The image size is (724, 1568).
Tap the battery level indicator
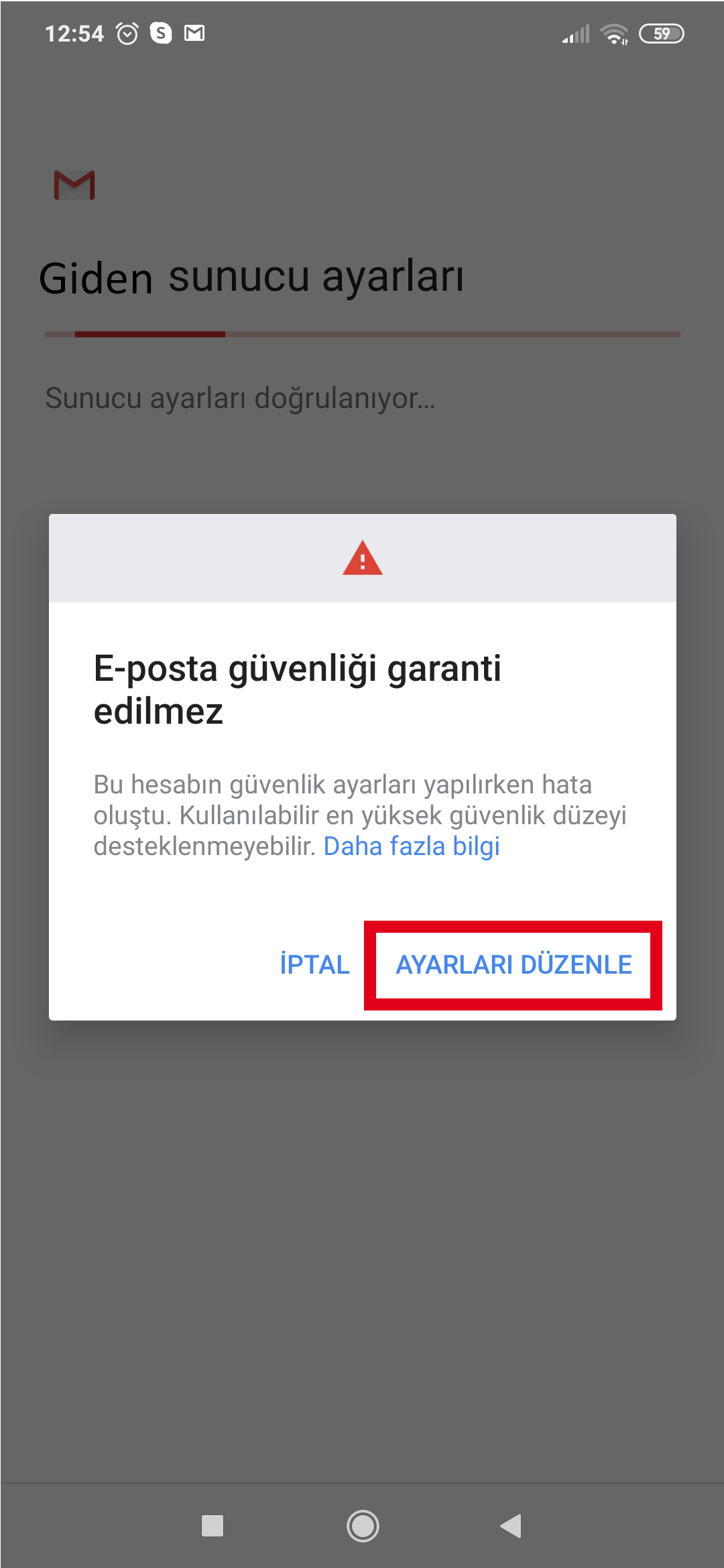(x=662, y=34)
